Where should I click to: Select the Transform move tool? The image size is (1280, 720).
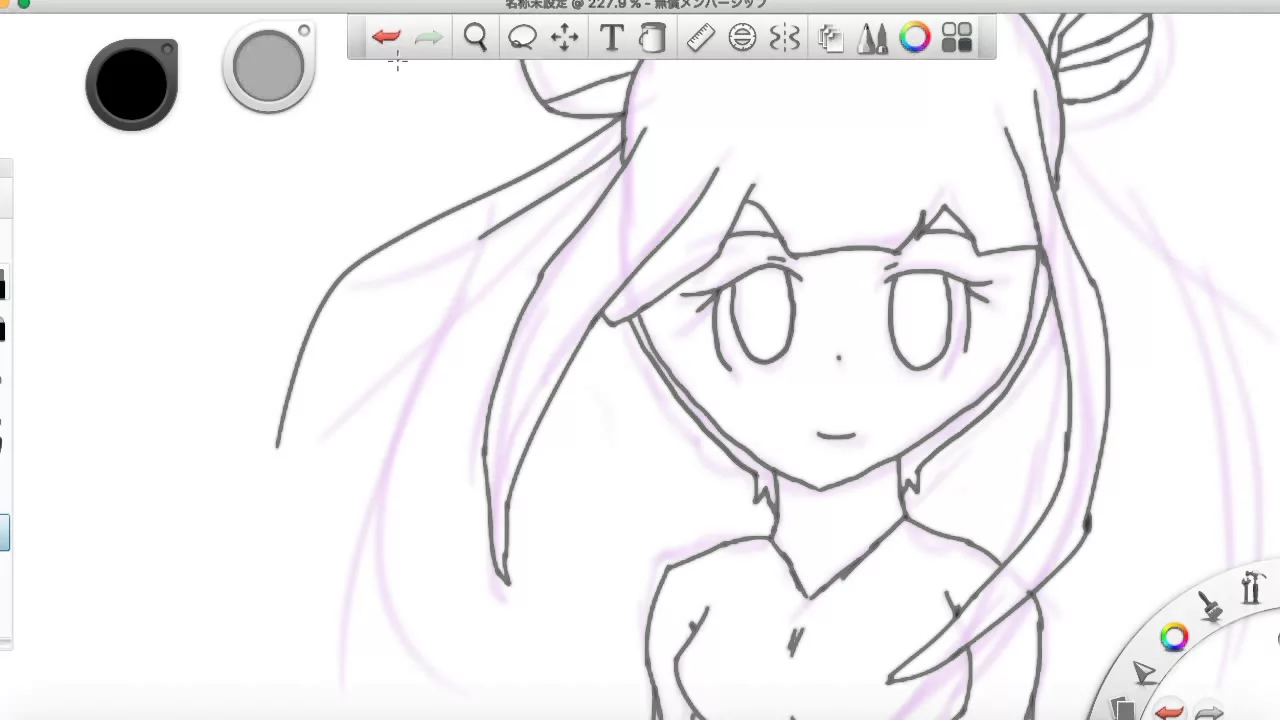tap(565, 38)
